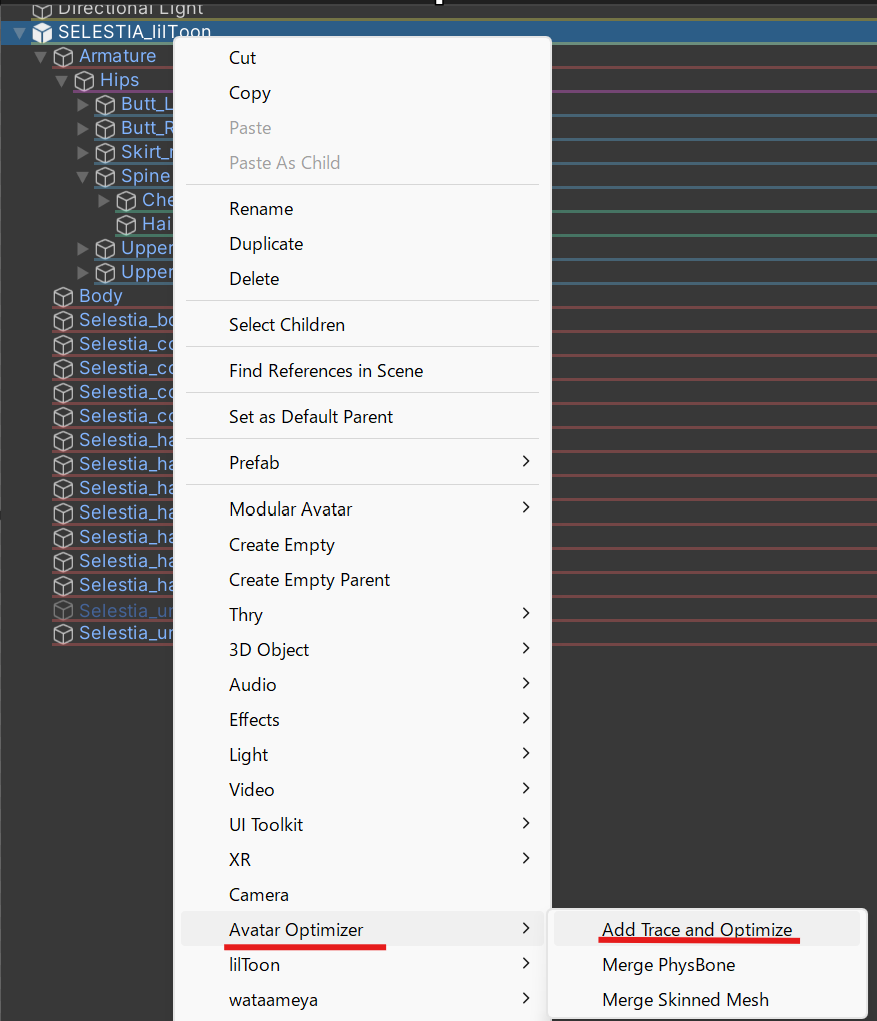Open the Thry submenu arrow
Screen dimensions: 877x1021
[x=526, y=613]
